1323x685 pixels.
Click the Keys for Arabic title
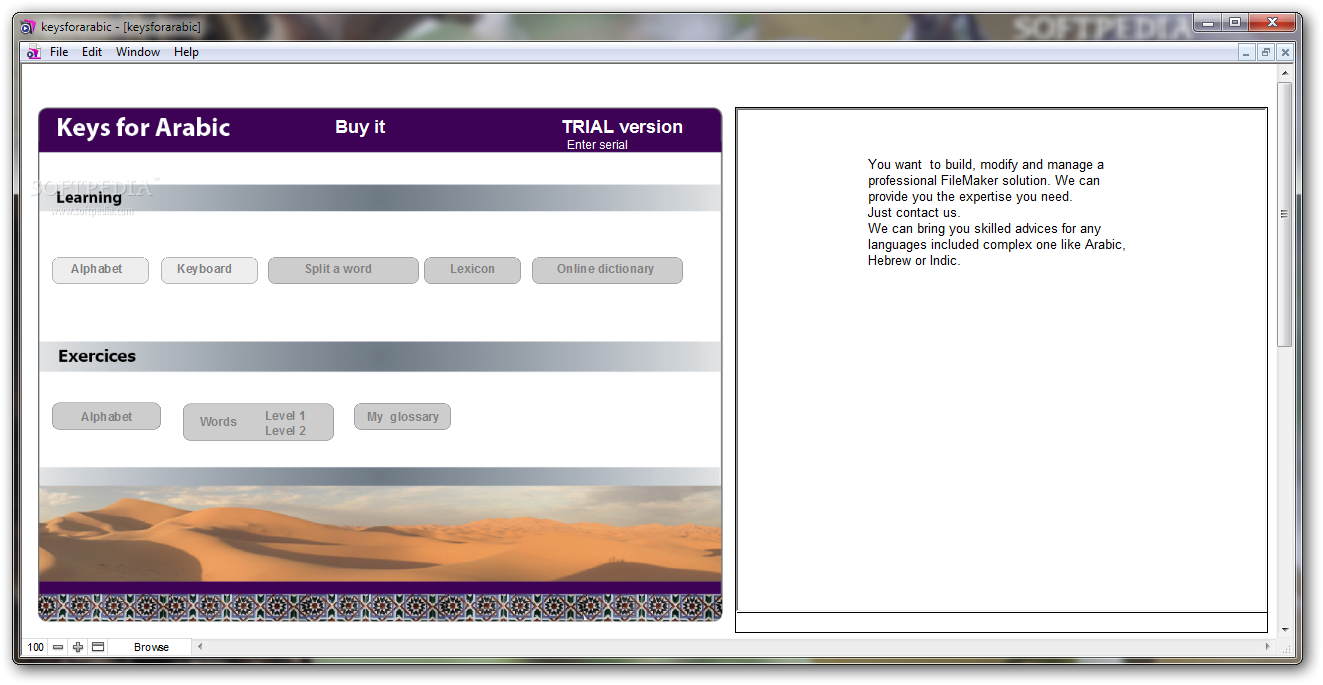click(143, 127)
